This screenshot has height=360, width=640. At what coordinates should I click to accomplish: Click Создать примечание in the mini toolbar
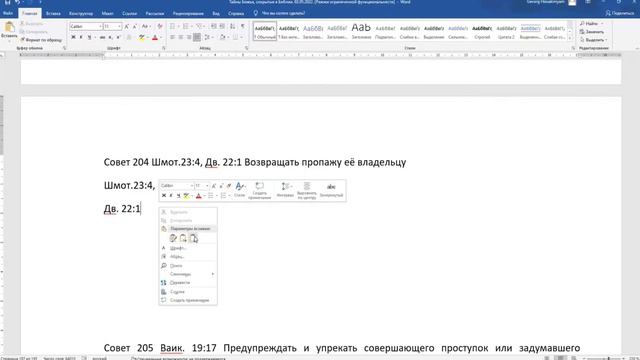[259, 191]
